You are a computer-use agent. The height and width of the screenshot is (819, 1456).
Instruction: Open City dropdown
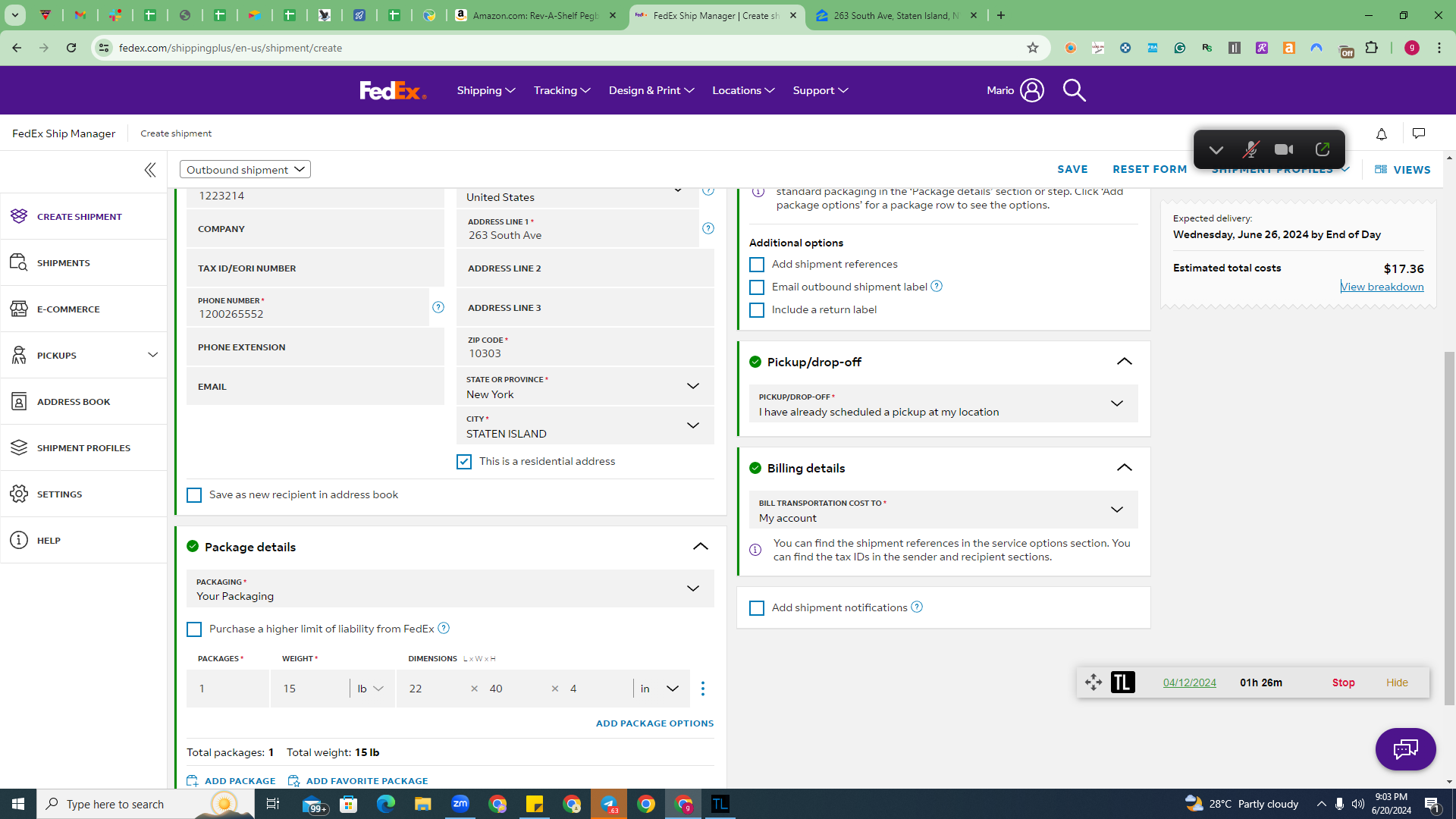[585, 426]
